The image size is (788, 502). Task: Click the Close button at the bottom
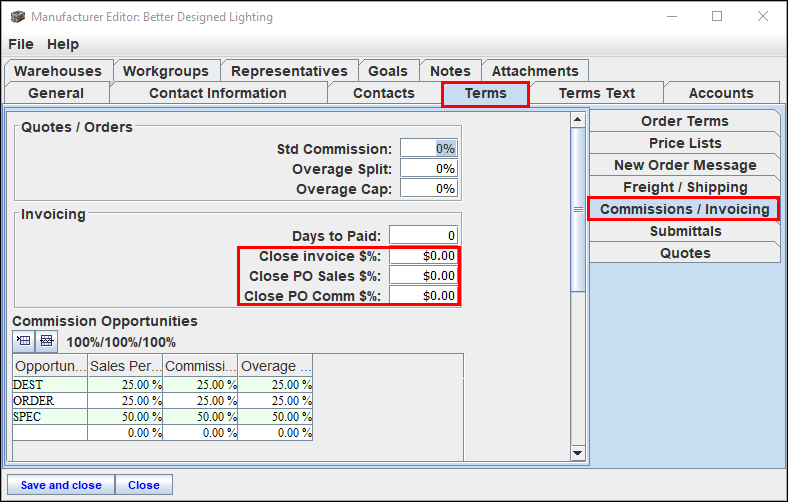click(x=144, y=485)
